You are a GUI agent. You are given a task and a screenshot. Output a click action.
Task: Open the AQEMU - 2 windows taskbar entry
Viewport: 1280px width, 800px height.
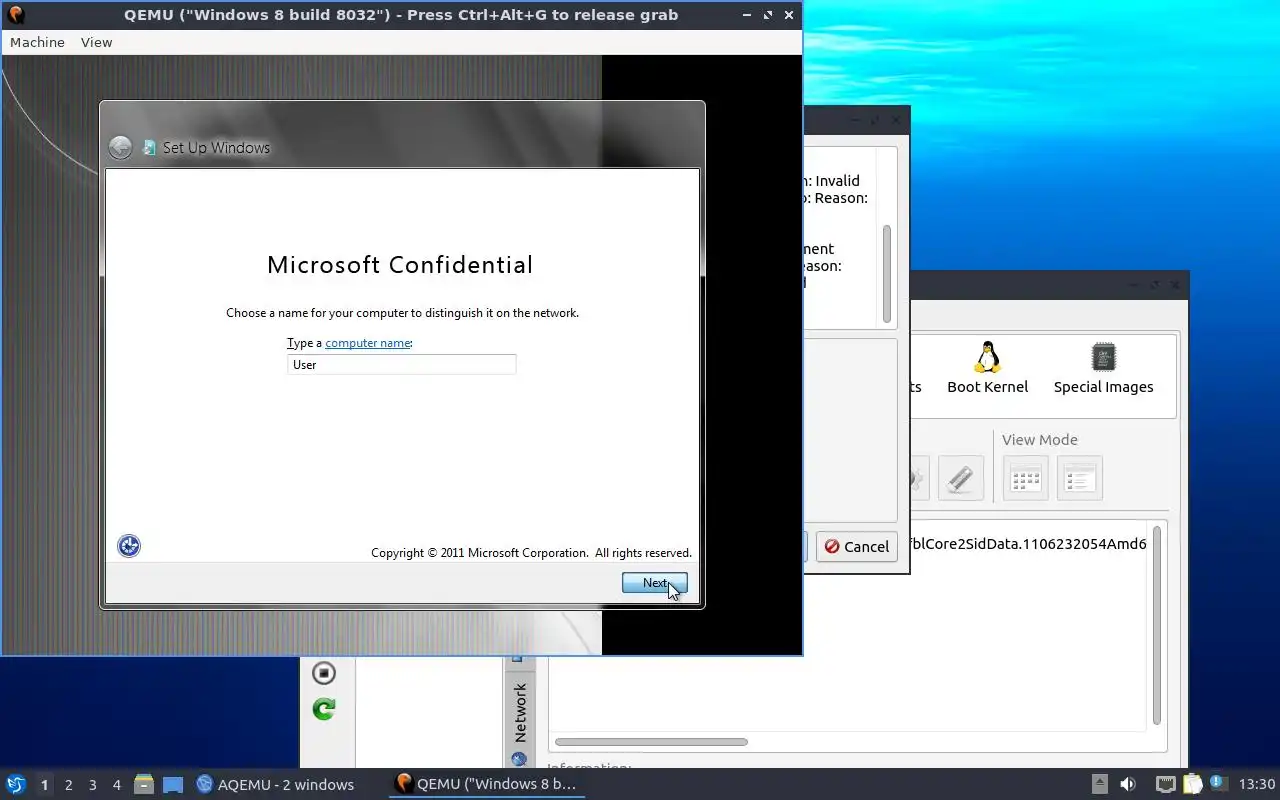275,784
